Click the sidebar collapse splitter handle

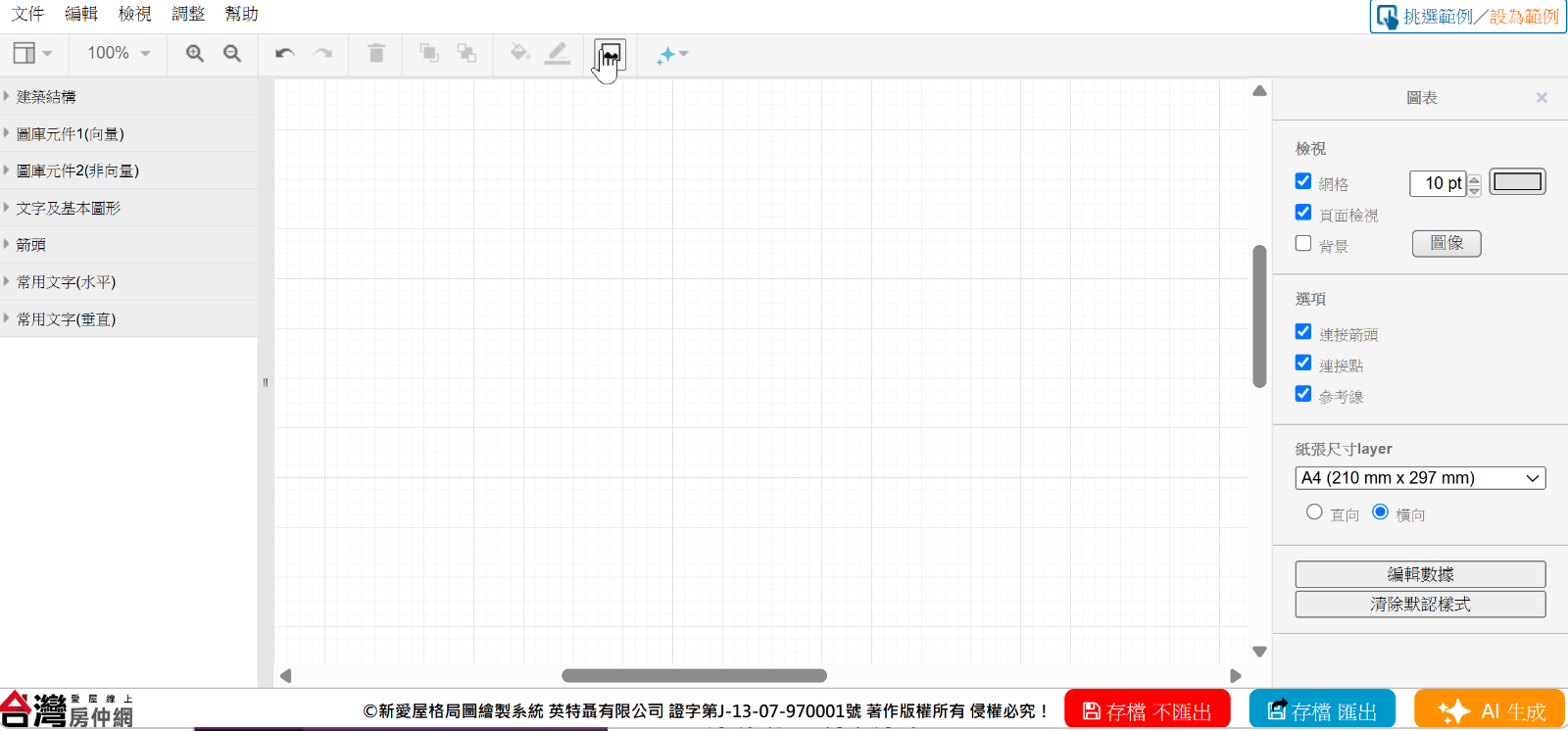[x=266, y=383]
